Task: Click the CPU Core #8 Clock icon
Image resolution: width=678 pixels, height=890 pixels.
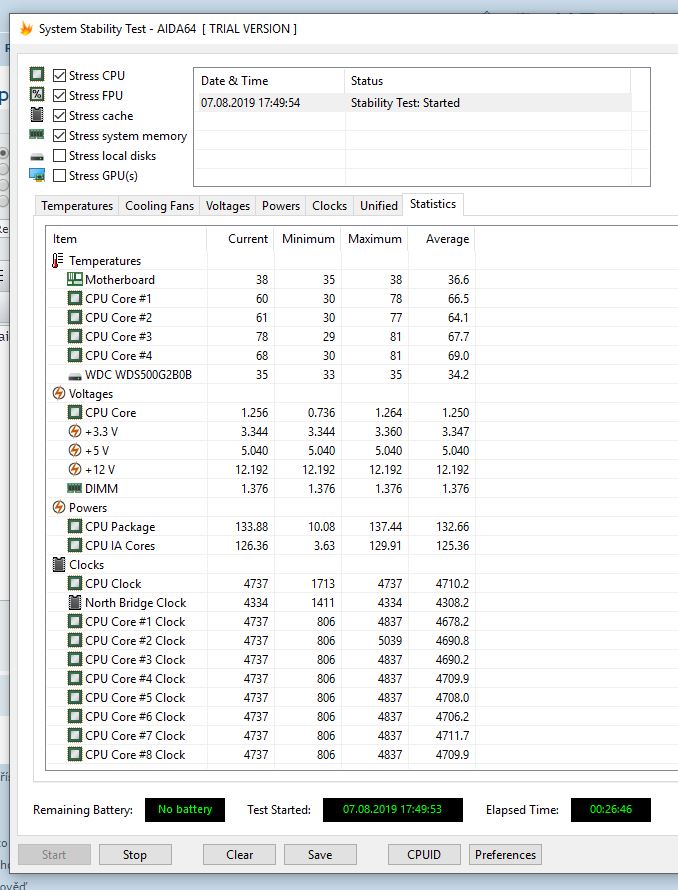Action: [x=74, y=754]
